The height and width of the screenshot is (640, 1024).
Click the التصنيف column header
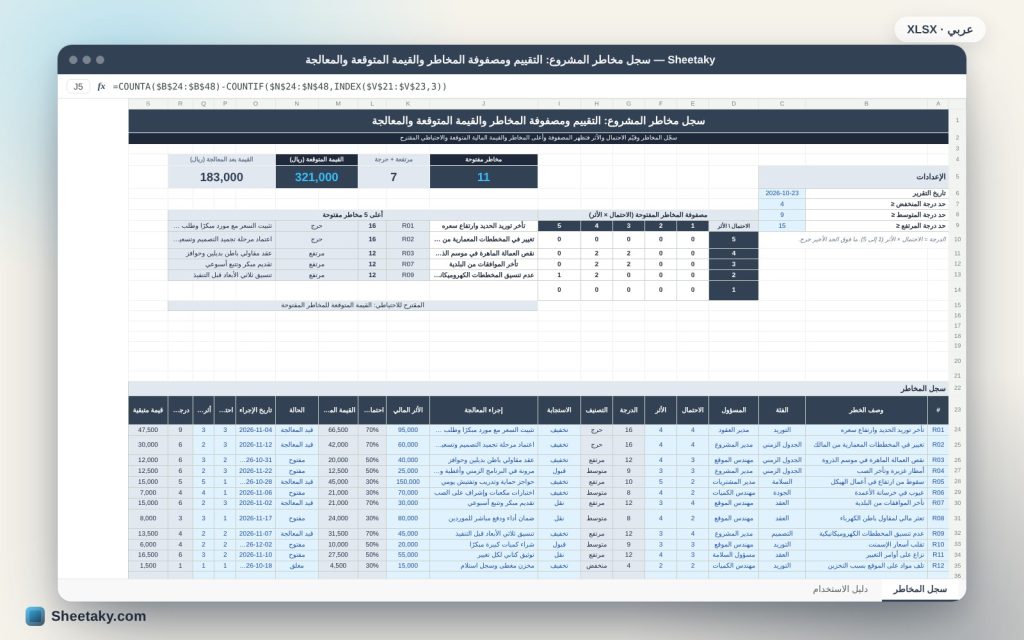coord(596,410)
